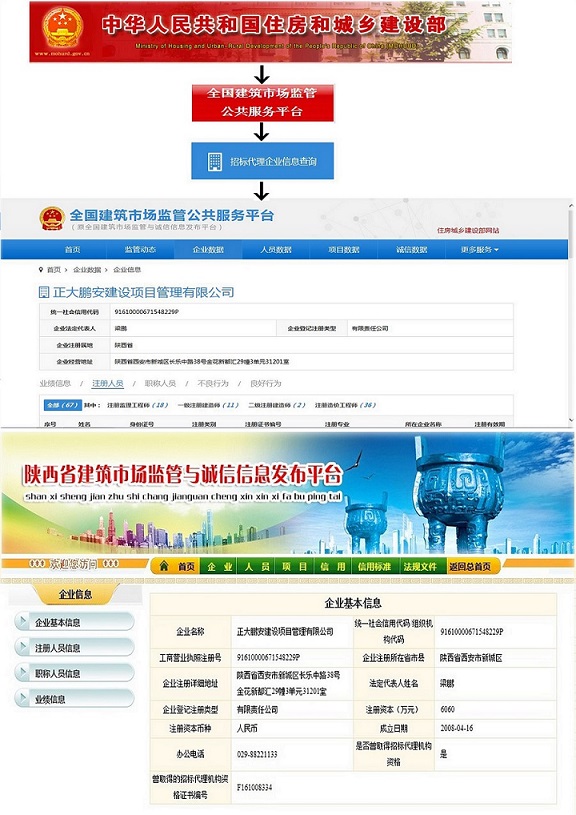Click the 所在企业名称 column header
576x815 pixels.
click(x=423, y=424)
